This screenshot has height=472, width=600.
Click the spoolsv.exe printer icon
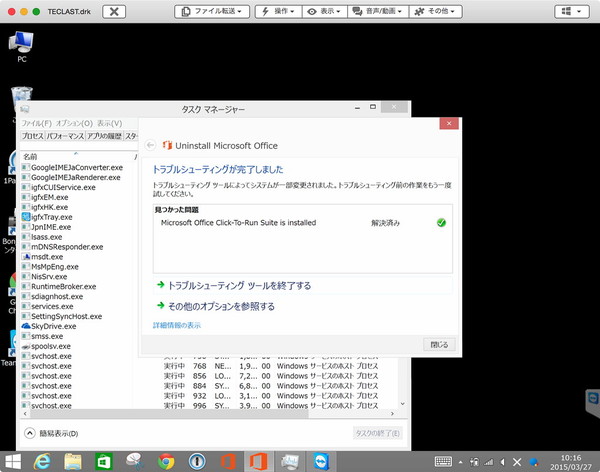point(26,346)
